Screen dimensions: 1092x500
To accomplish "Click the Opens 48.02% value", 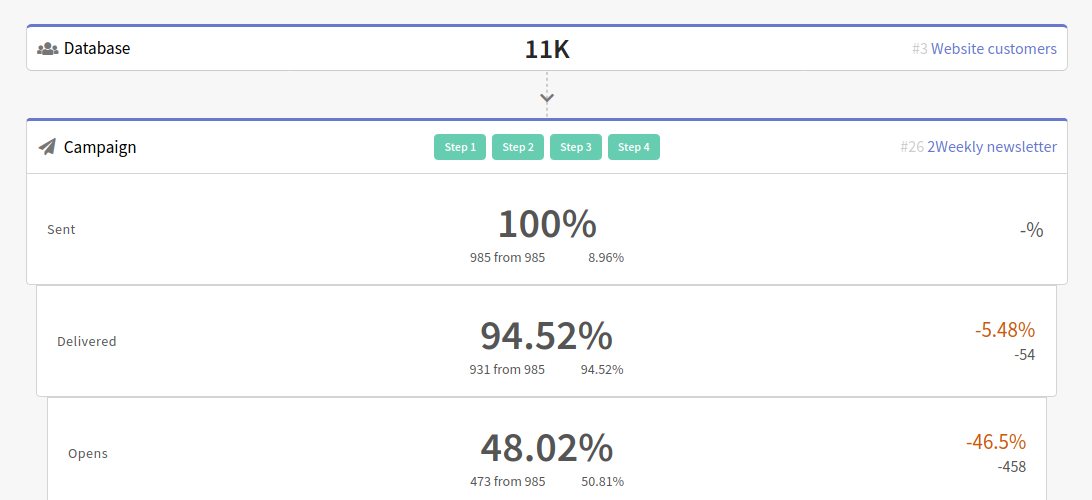I will tap(547, 448).
